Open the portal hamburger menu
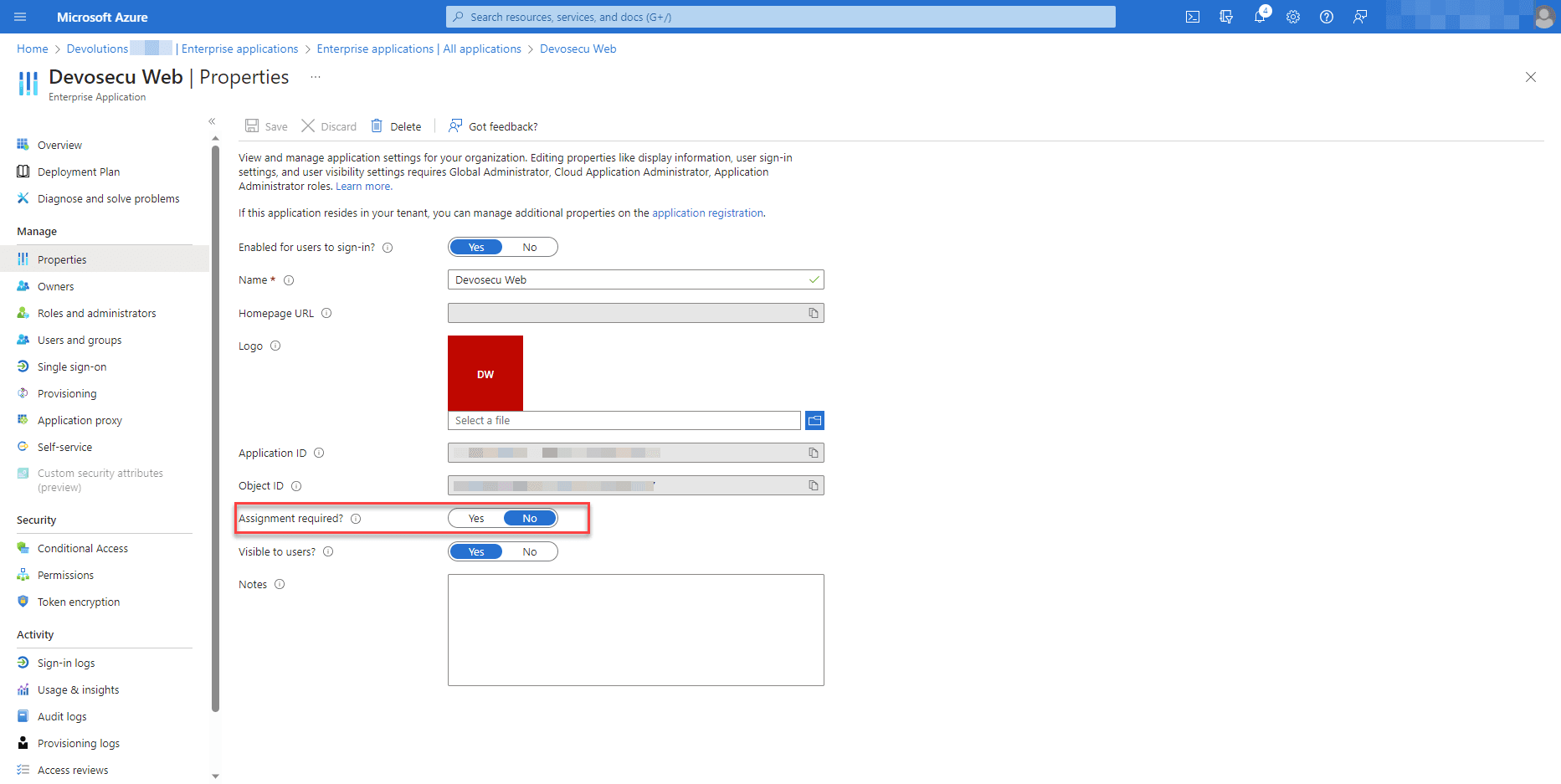The height and width of the screenshot is (784, 1561). (x=21, y=17)
